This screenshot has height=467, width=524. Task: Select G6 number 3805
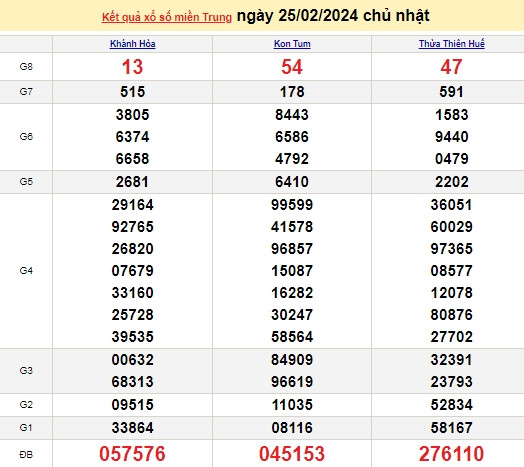[x=133, y=115]
